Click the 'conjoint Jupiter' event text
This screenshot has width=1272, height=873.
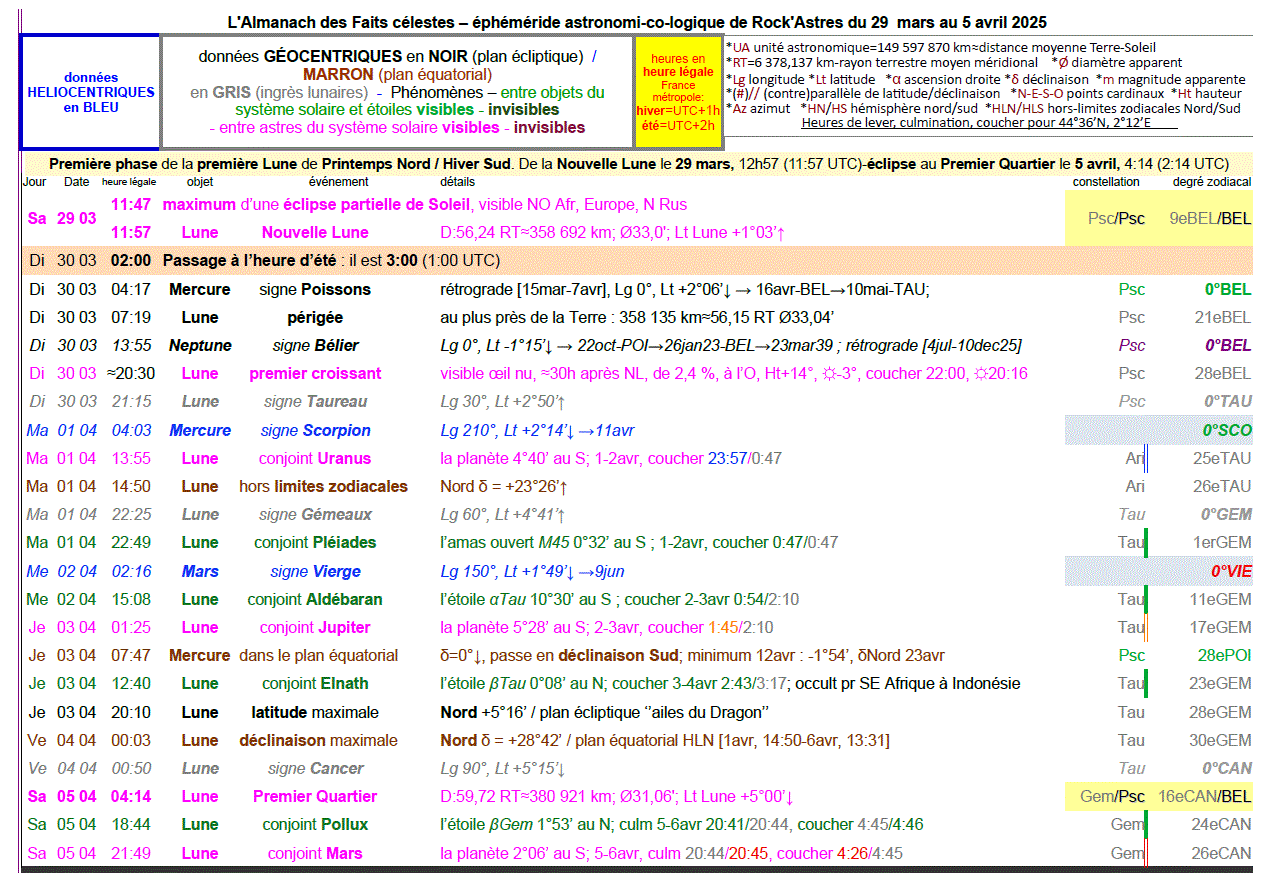(315, 628)
